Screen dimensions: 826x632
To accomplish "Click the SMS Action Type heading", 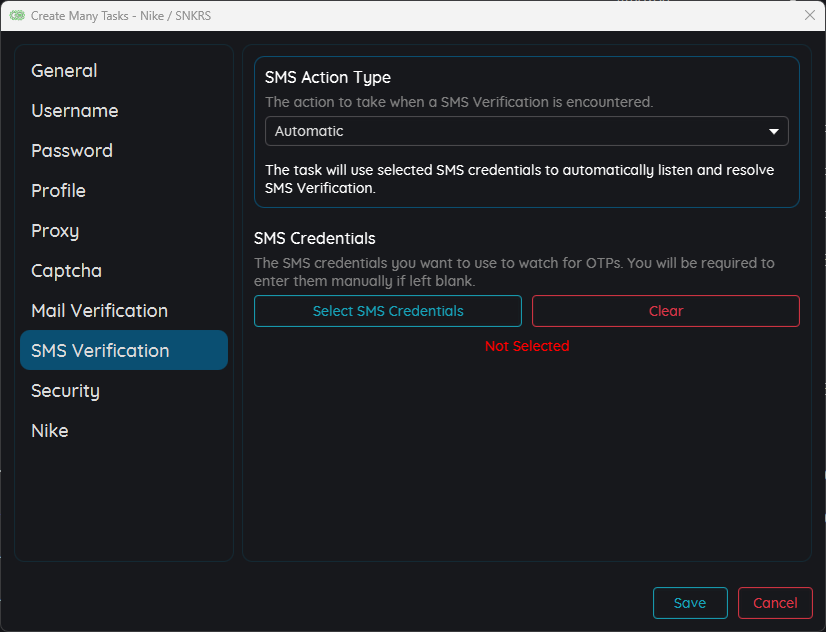I will [x=328, y=78].
